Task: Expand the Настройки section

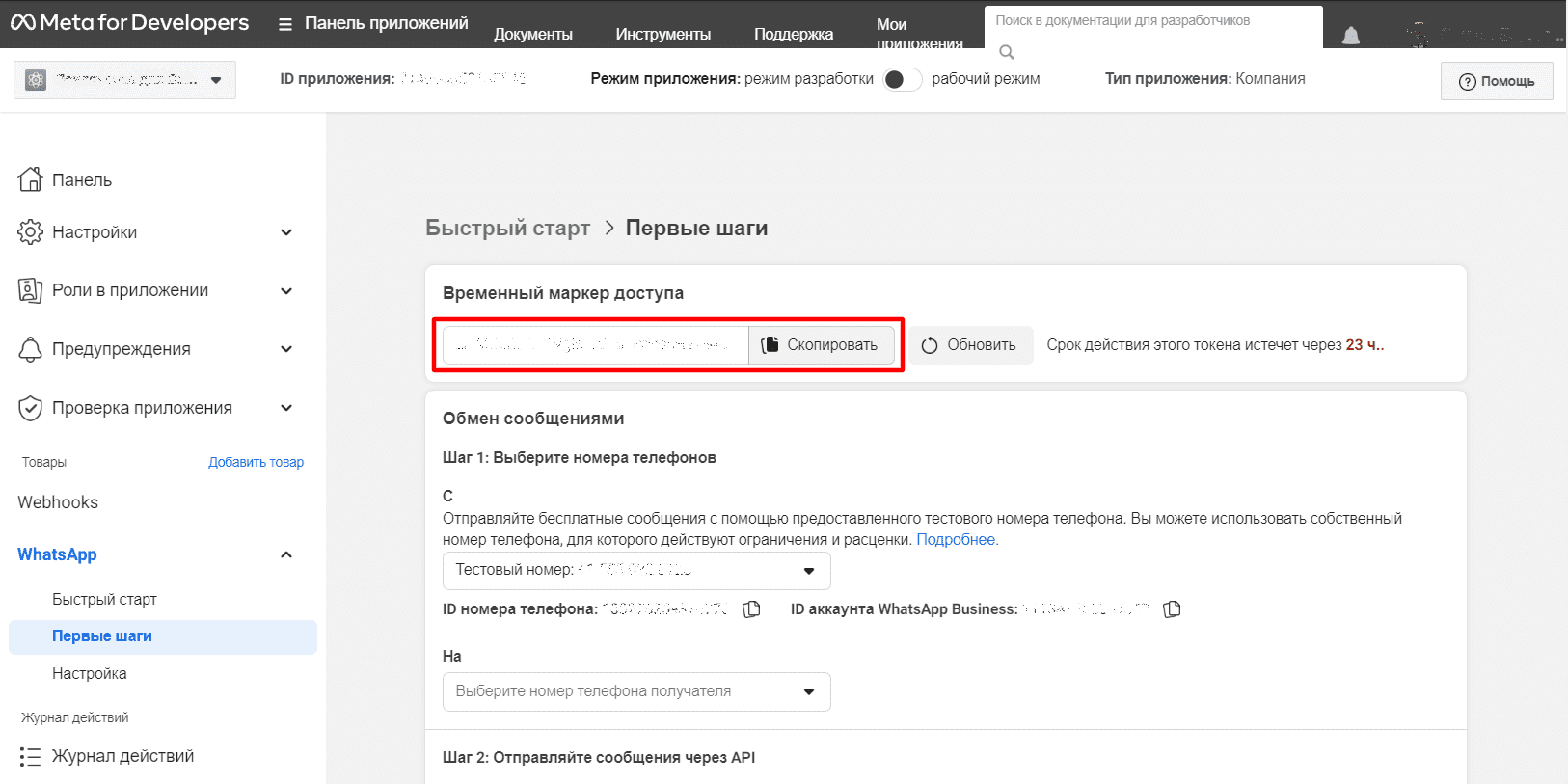Action: [x=286, y=232]
